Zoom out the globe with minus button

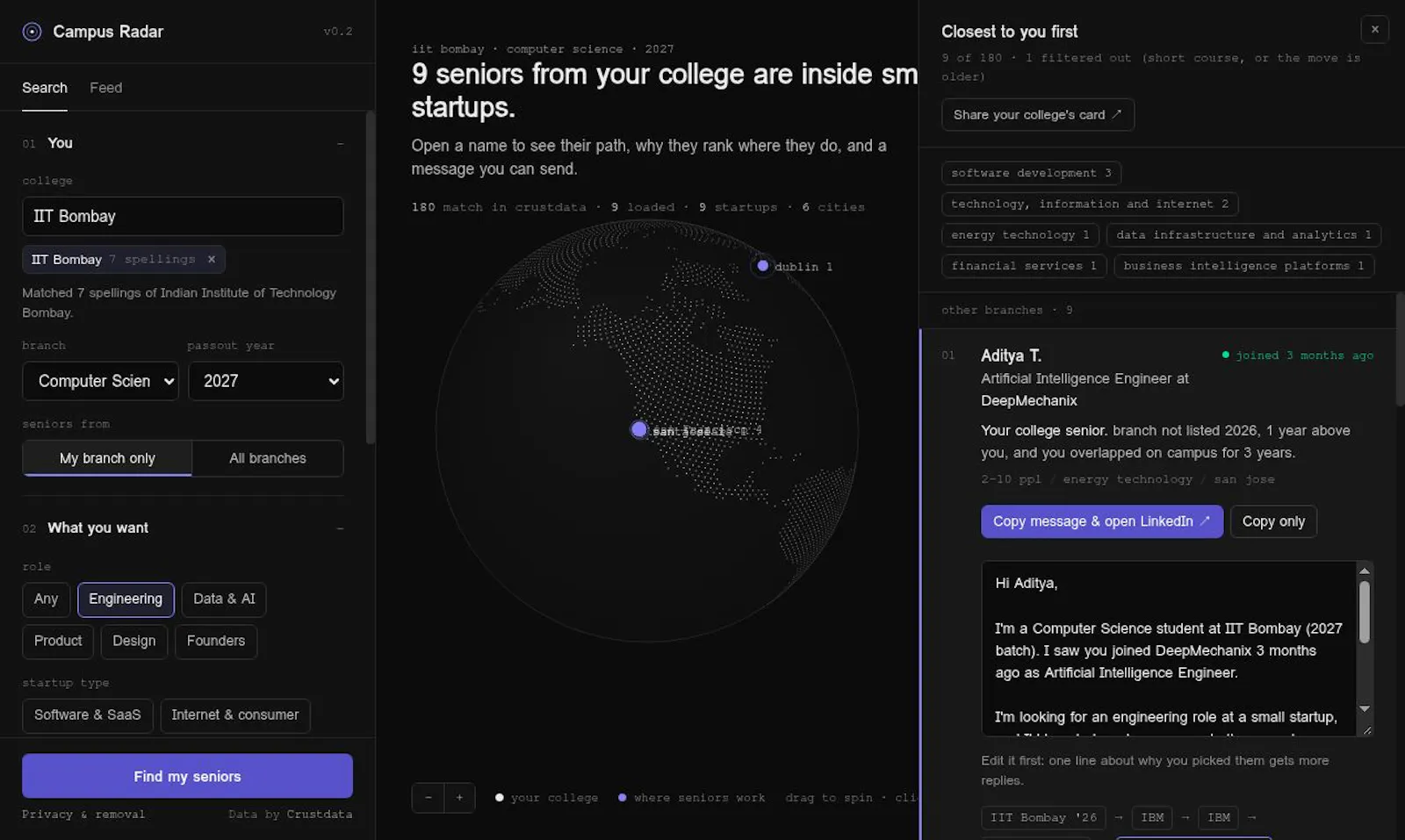coord(428,798)
